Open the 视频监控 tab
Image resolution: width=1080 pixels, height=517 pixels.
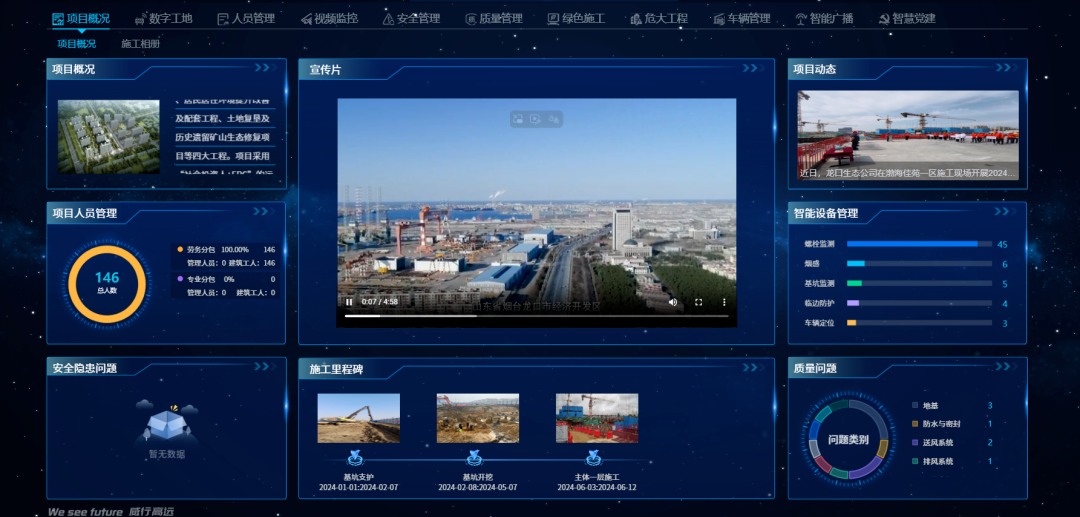(x=329, y=19)
